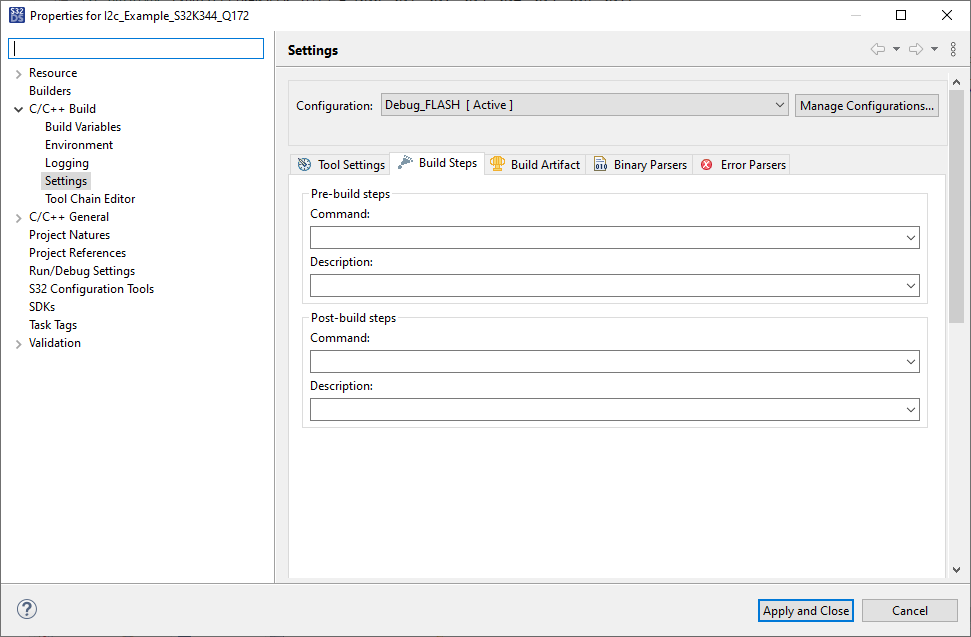The height and width of the screenshot is (637, 971).
Task: Click the Build Artifact package icon
Action: (498, 164)
